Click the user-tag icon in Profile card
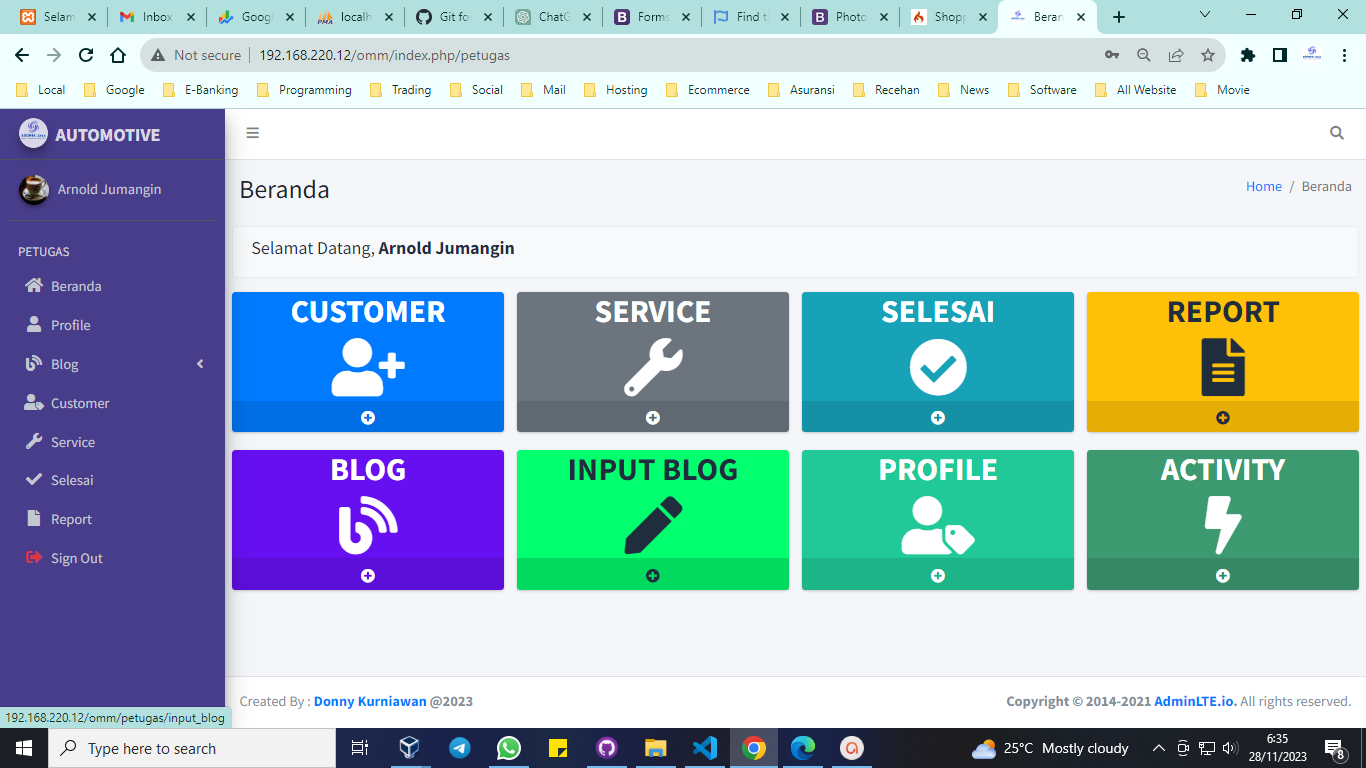This screenshot has height=768, width=1366. [938, 525]
